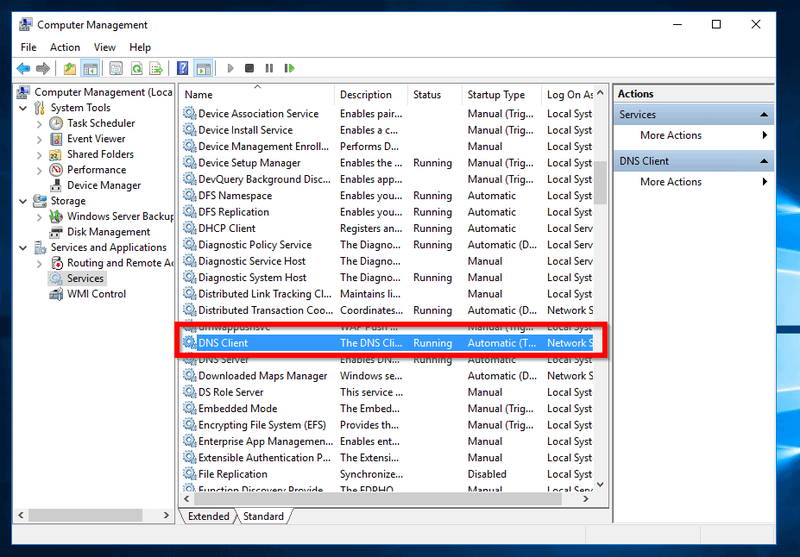Open More Actions under DNS Client

point(693,182)
